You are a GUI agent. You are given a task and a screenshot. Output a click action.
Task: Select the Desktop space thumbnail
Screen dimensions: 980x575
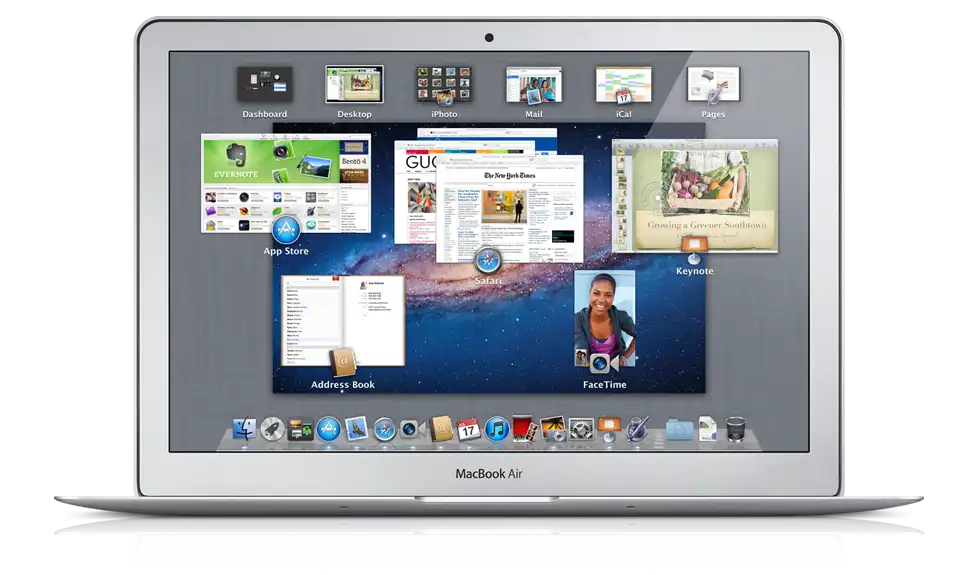pyautogui.click(x=354, y=85)
